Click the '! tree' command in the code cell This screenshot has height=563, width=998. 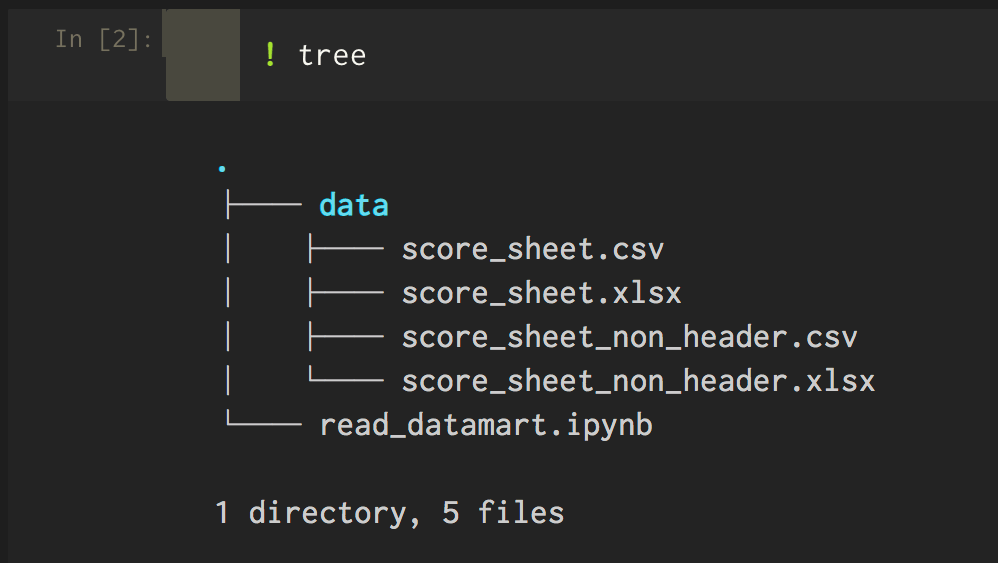point(315,55)
